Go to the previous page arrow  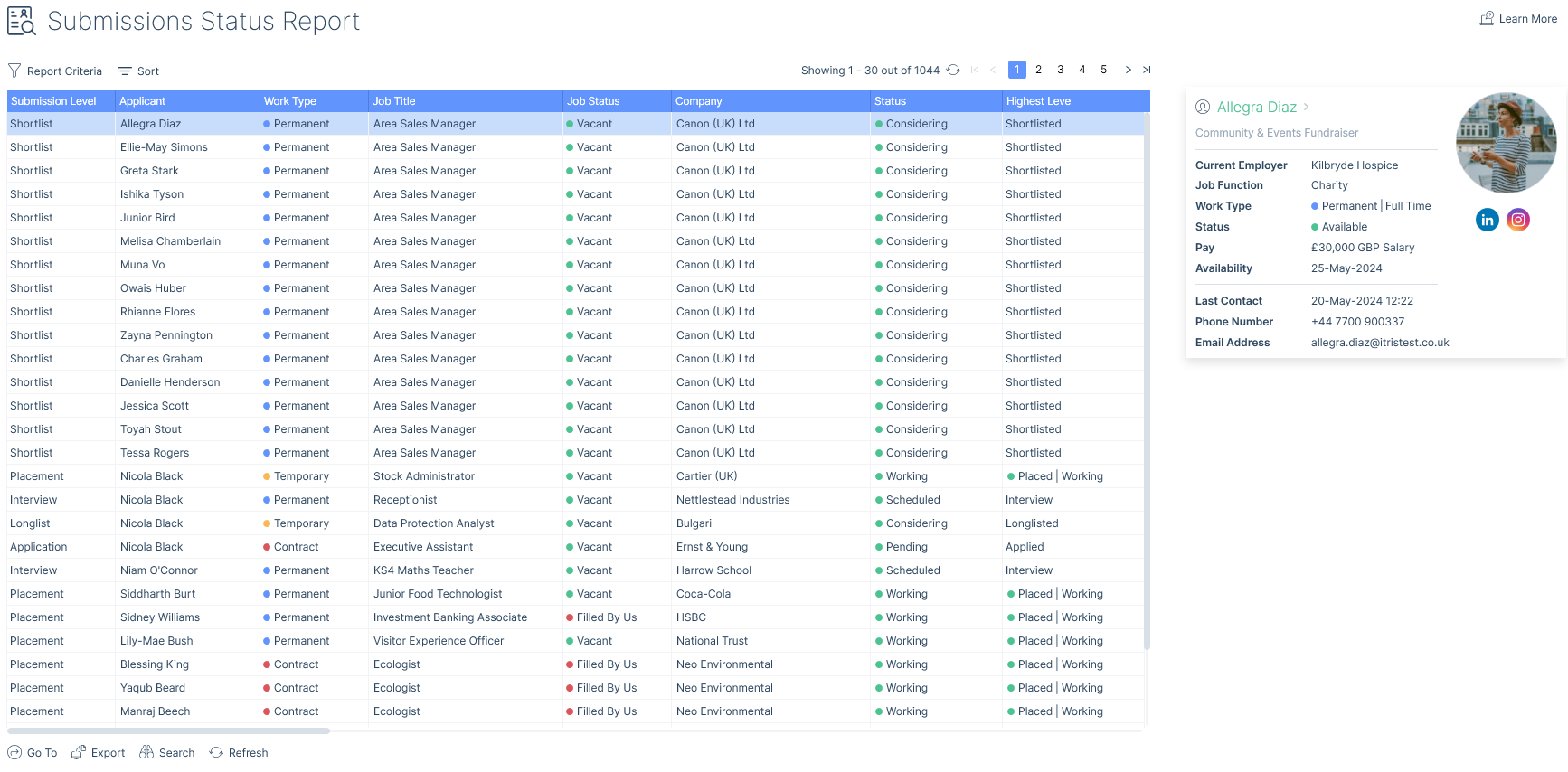pyautogui.click(x=993, y=70)
